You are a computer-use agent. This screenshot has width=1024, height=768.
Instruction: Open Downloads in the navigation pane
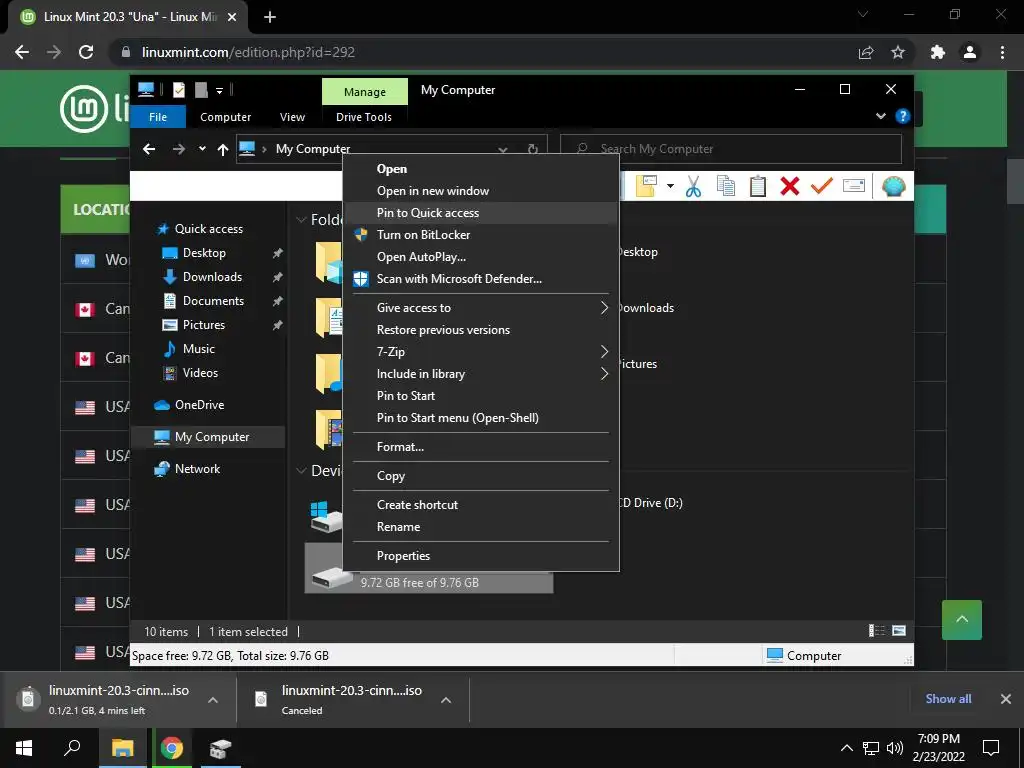pyautogui.click(x=212, y=277)
